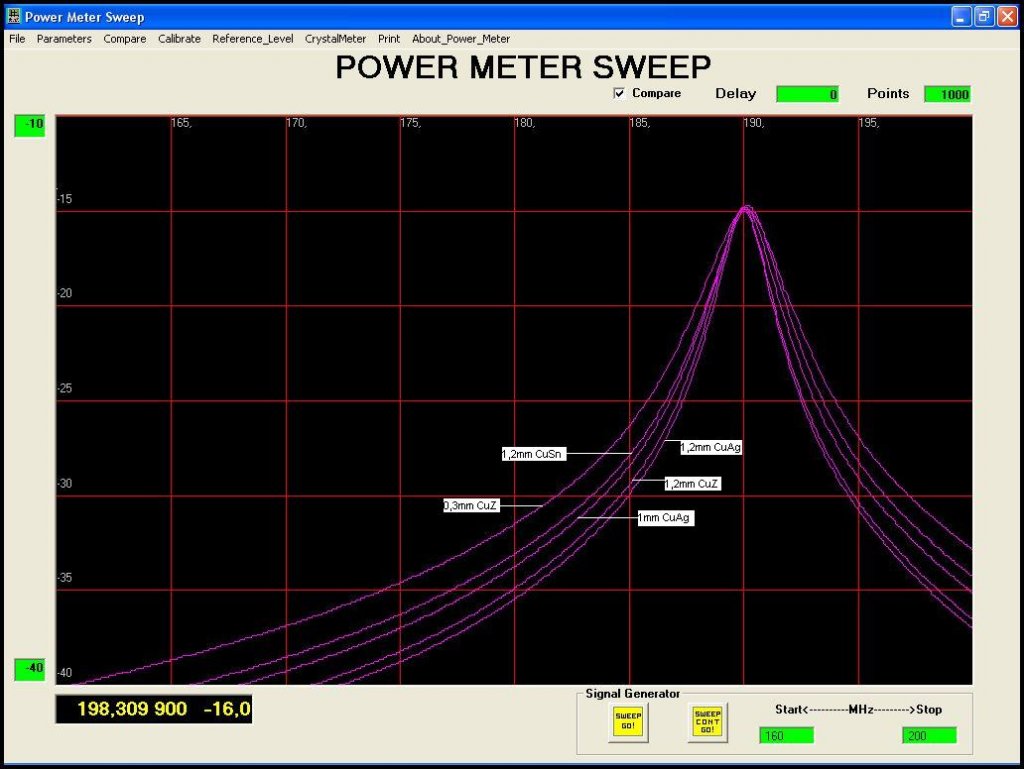Click the 198,309 900 frequency readout
1024x769 pixels.
132,709
